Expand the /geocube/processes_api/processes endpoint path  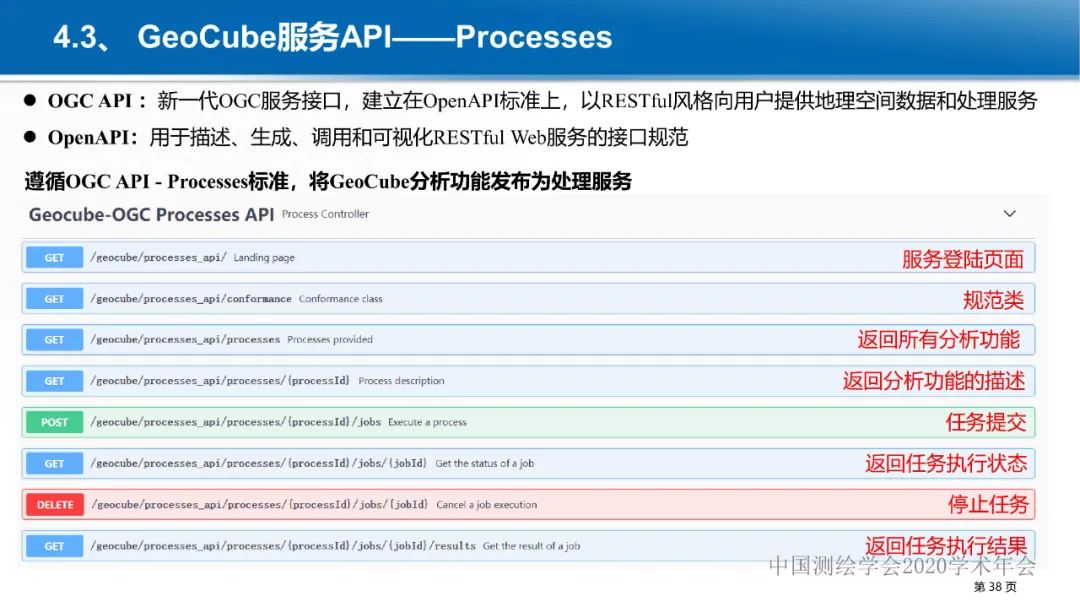(185, 340)
